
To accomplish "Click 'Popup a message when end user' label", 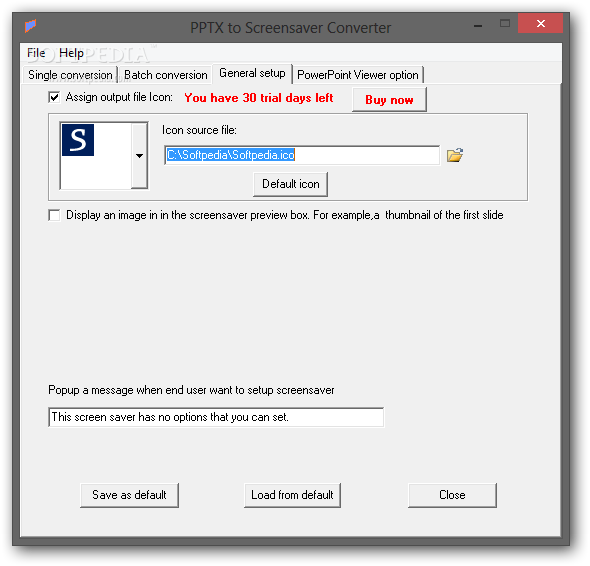I will tap(192, 390).
